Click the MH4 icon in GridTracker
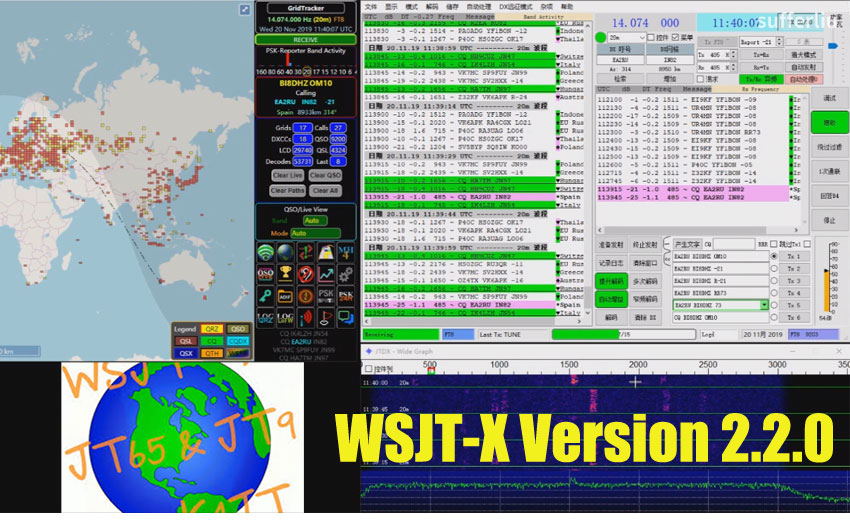Image resolution: width=850 pixels, height=525 pixels. coord(346,253)
